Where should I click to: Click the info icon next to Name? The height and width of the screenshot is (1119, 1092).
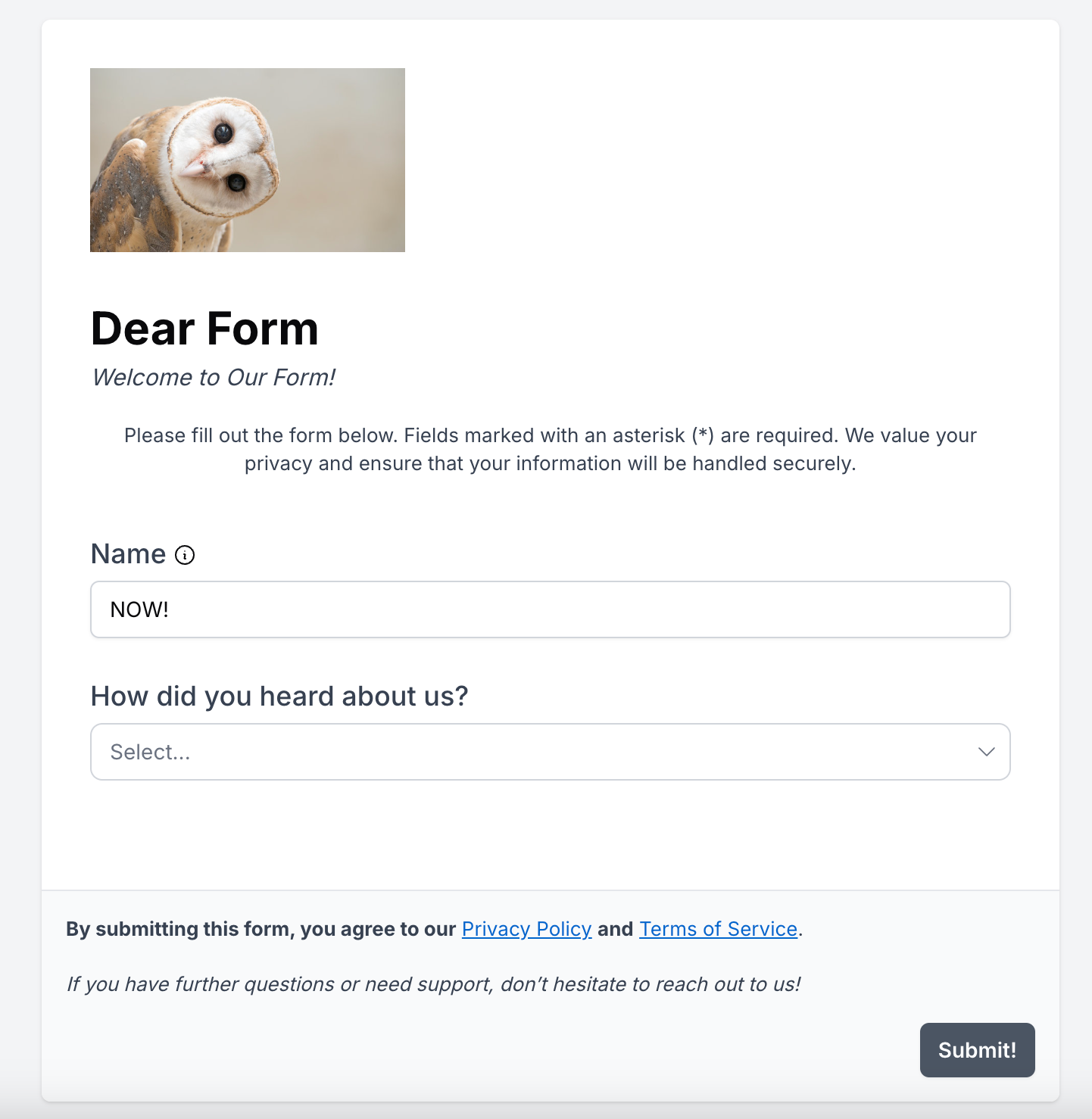pyautogui.click(x=185, y=555)
